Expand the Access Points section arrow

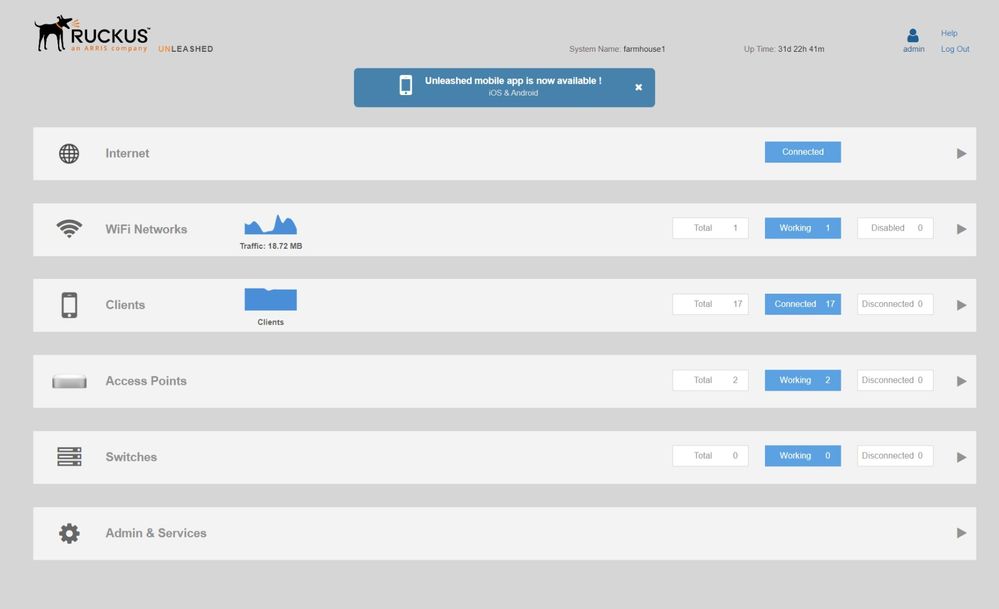pos(961,381)
